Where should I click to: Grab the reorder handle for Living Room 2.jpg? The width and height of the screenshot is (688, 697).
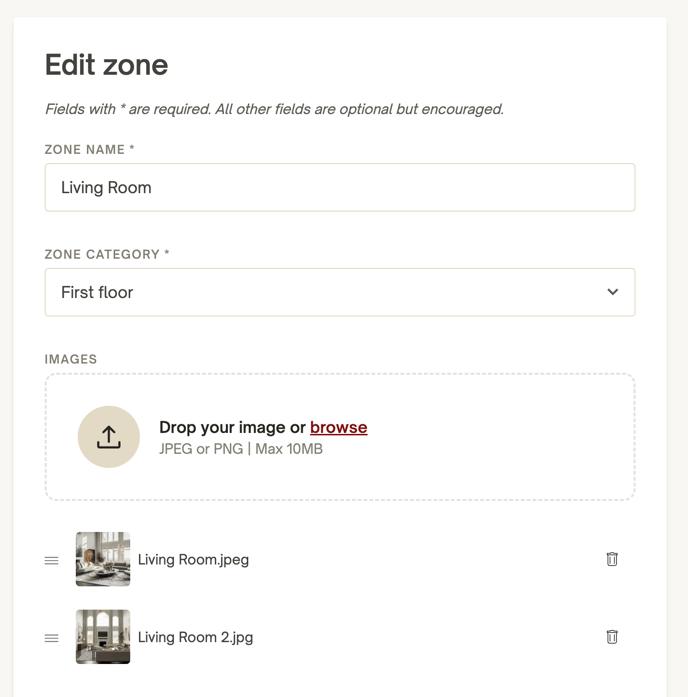[52, 638]
